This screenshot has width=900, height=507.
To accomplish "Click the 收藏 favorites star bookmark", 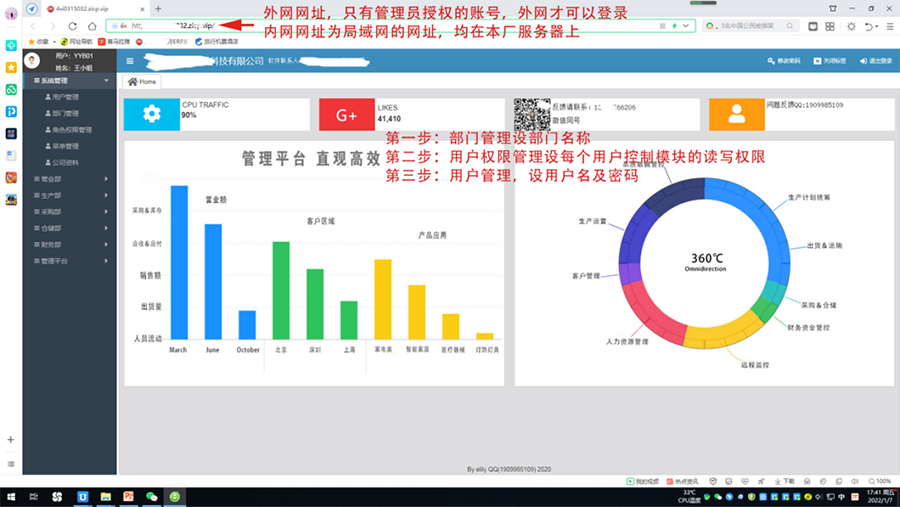I will click(38, 41).
